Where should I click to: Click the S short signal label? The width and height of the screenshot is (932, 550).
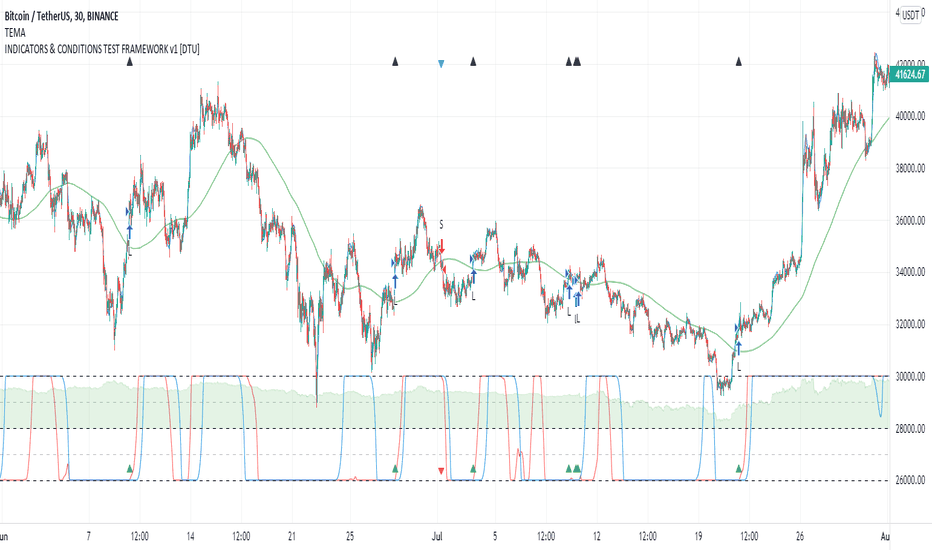point(441,225)
